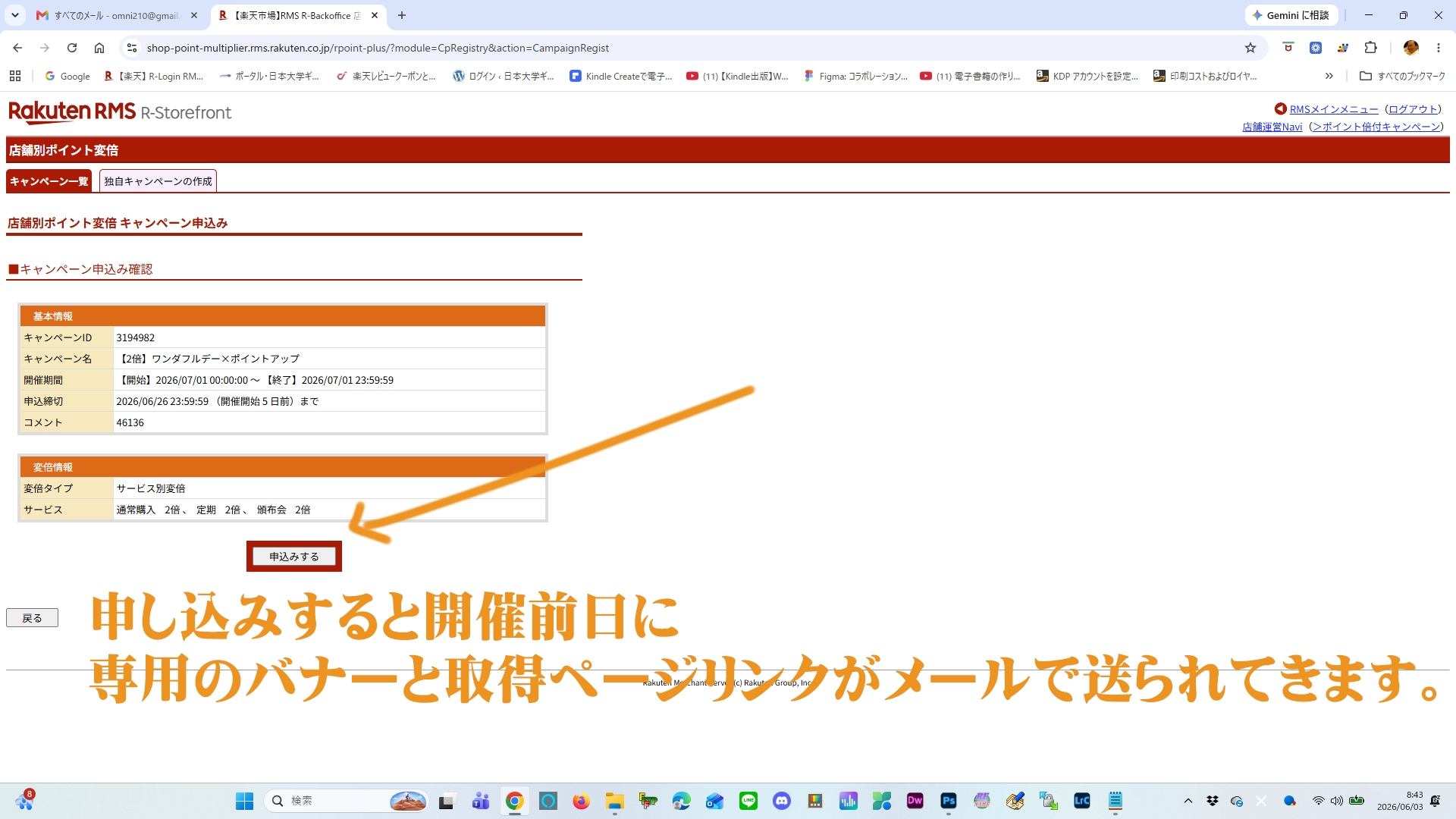Image resolution: width=1456 pixels, height=819 pixels.
Task: Open the Kindle Createで電子 bookmark
Action: [x=621, y=76]
